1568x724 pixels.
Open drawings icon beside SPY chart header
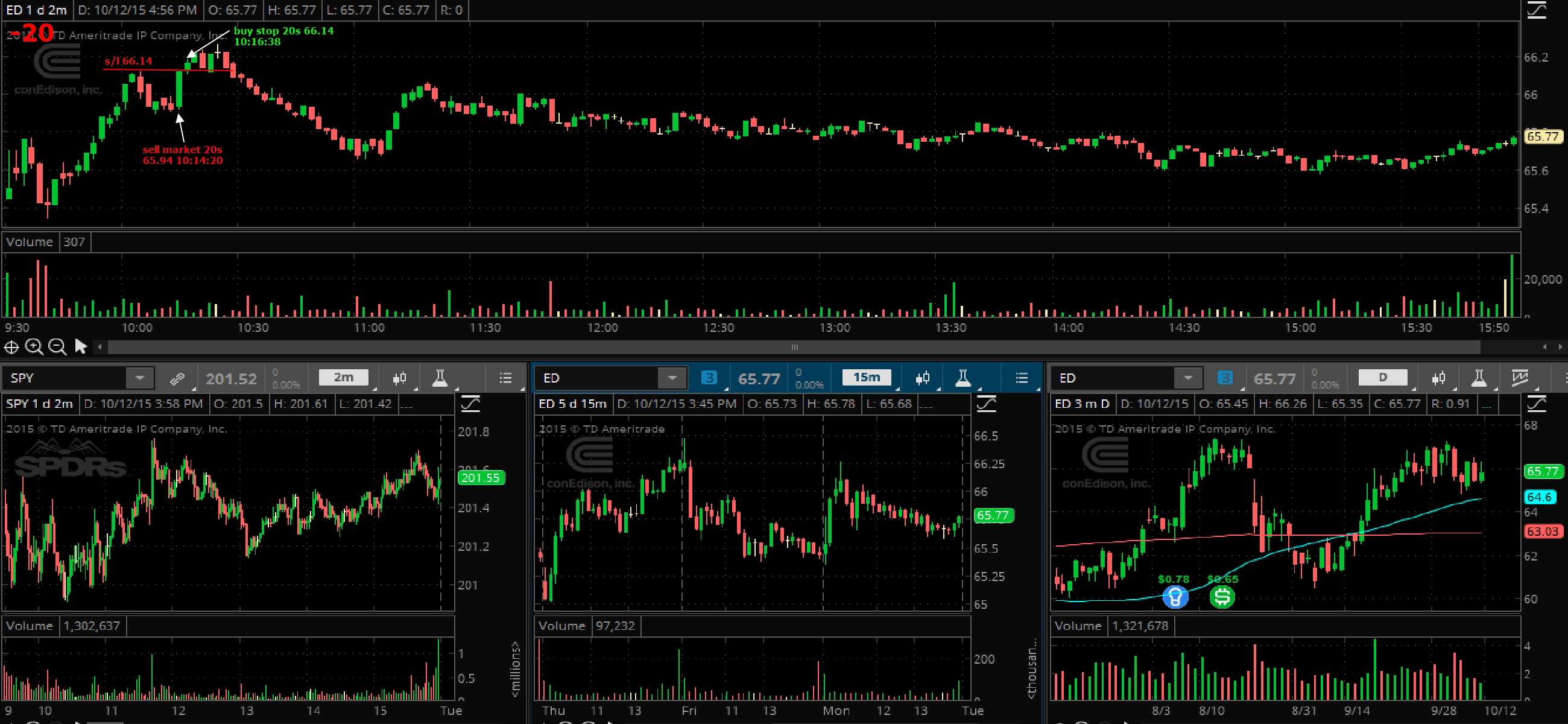click(x=470, y=404)
